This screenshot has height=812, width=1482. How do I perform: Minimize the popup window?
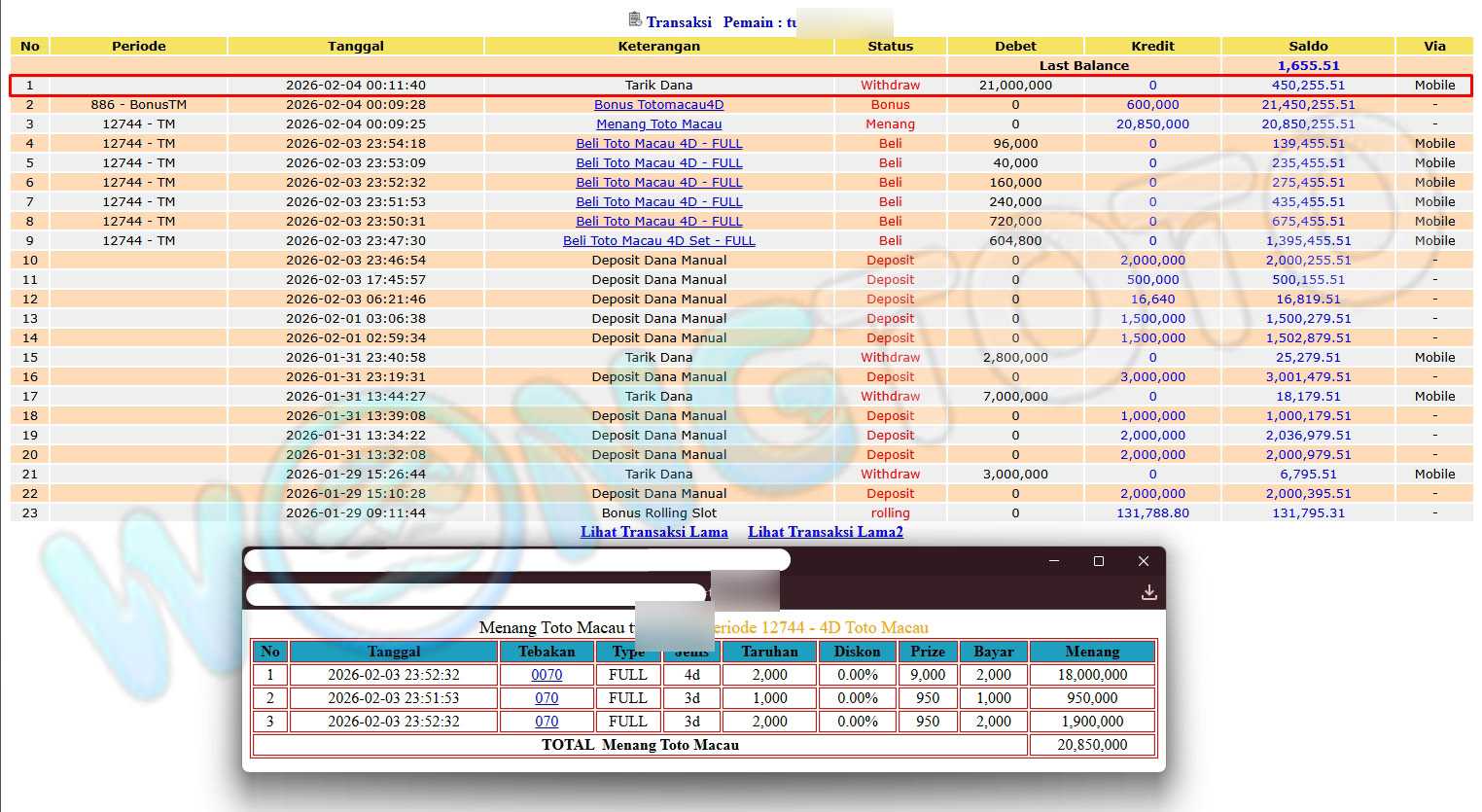coord(1054,561)
